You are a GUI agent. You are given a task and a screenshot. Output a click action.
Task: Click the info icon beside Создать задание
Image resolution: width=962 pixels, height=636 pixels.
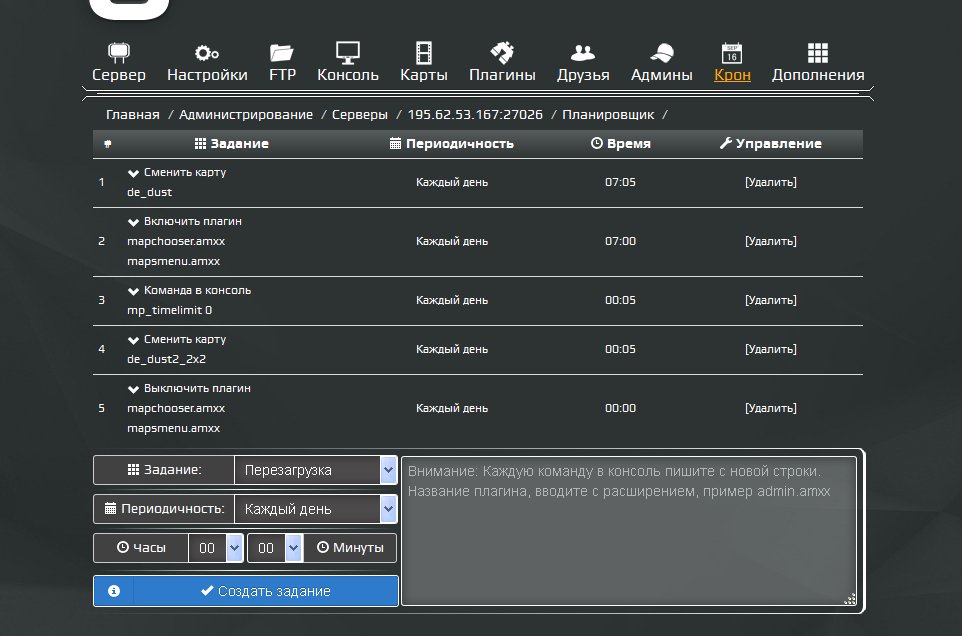pyautogui.click(x=114, y=591)
